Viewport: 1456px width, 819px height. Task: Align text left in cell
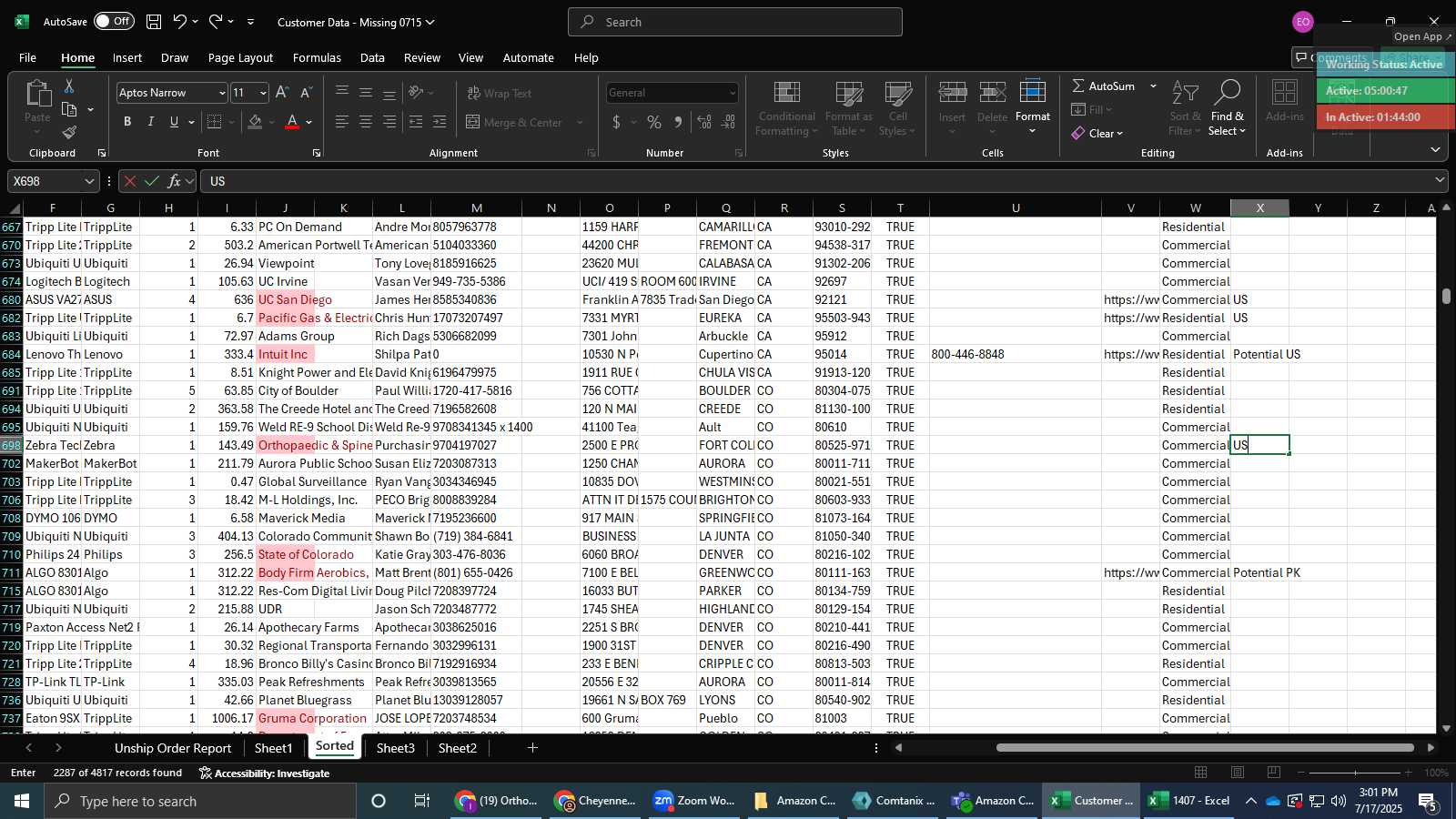pyautogui.click(x=342, y=121)
